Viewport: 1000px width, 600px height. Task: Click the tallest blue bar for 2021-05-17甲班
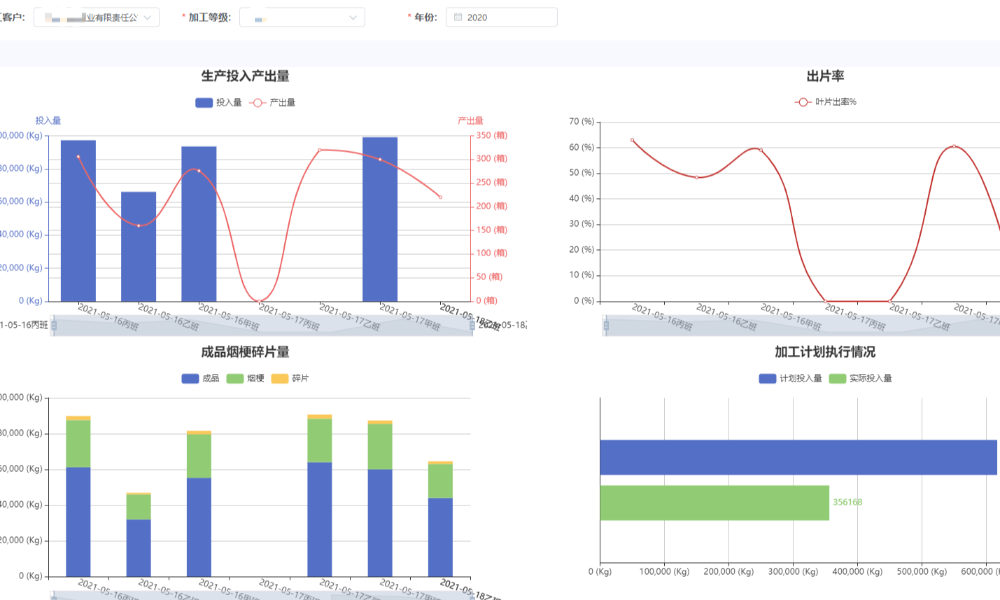tap(380, 218)
